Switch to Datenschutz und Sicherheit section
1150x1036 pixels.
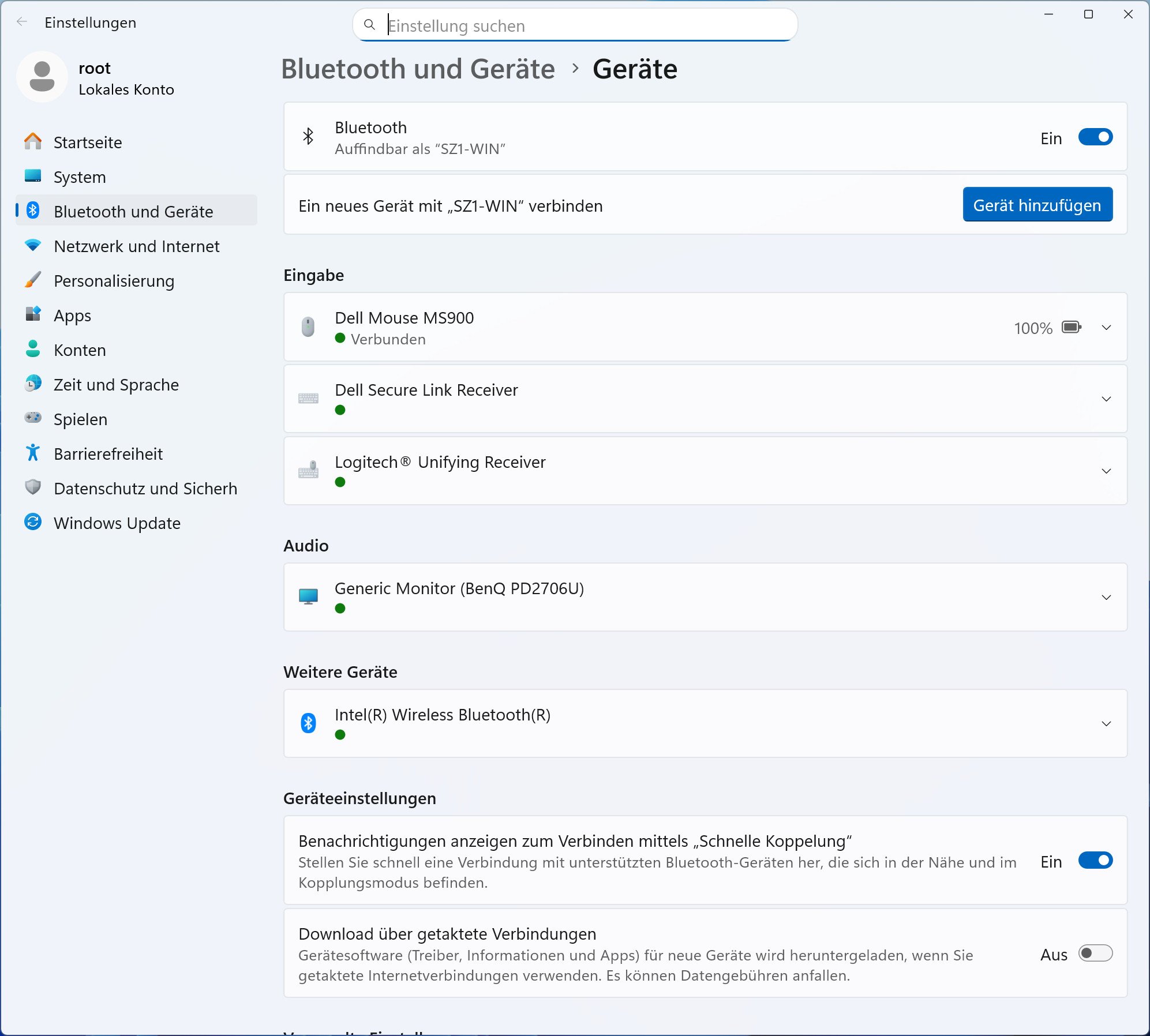34,489
